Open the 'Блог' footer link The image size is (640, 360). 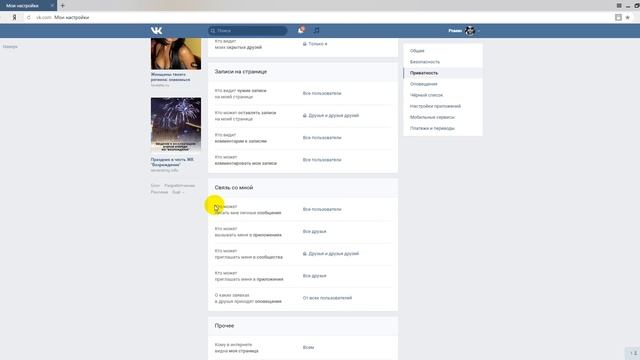click(155, 186)
